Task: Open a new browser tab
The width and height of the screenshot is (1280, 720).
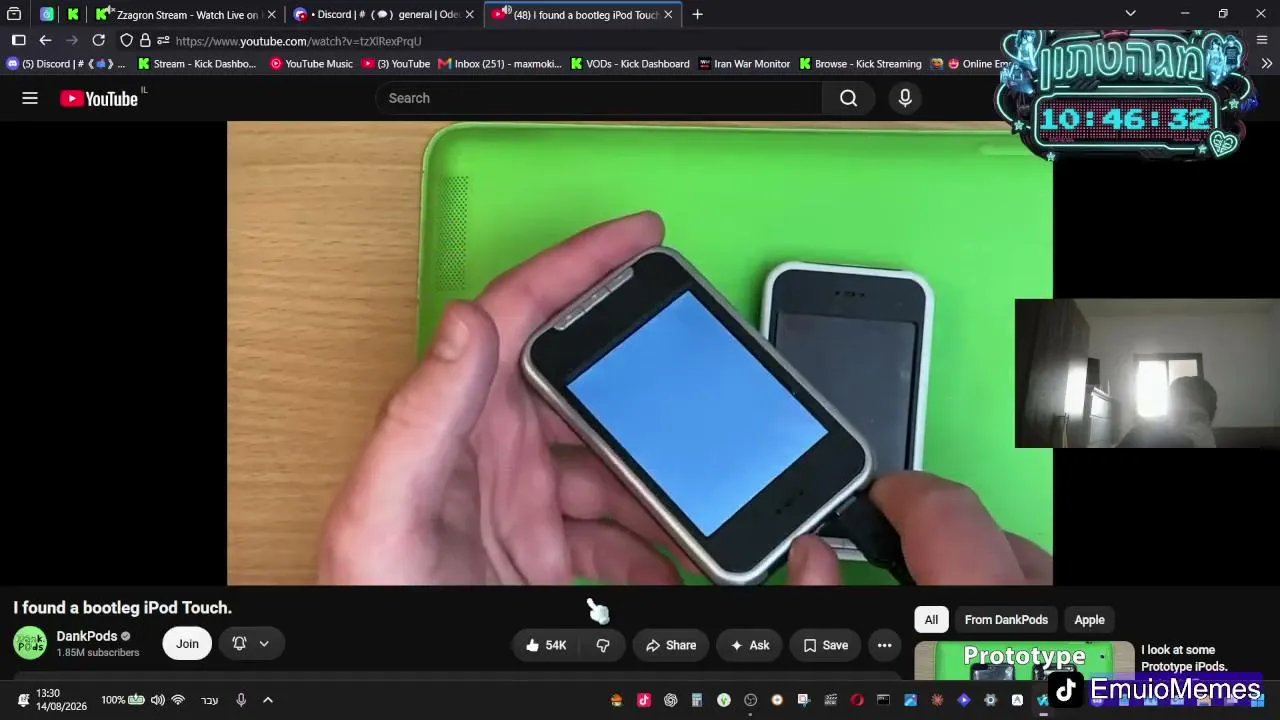Action: click(x=697, y=15)
